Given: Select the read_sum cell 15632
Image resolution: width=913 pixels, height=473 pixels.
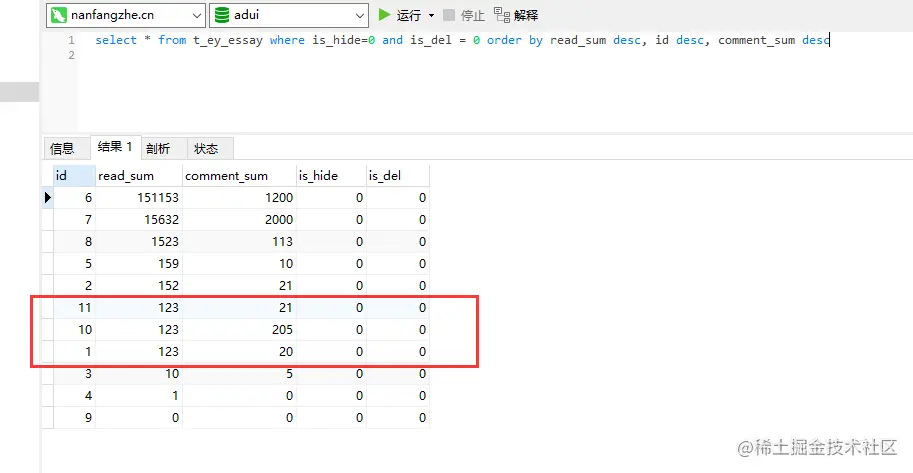Looking at the screenshot, I should [x=139, y=220].
